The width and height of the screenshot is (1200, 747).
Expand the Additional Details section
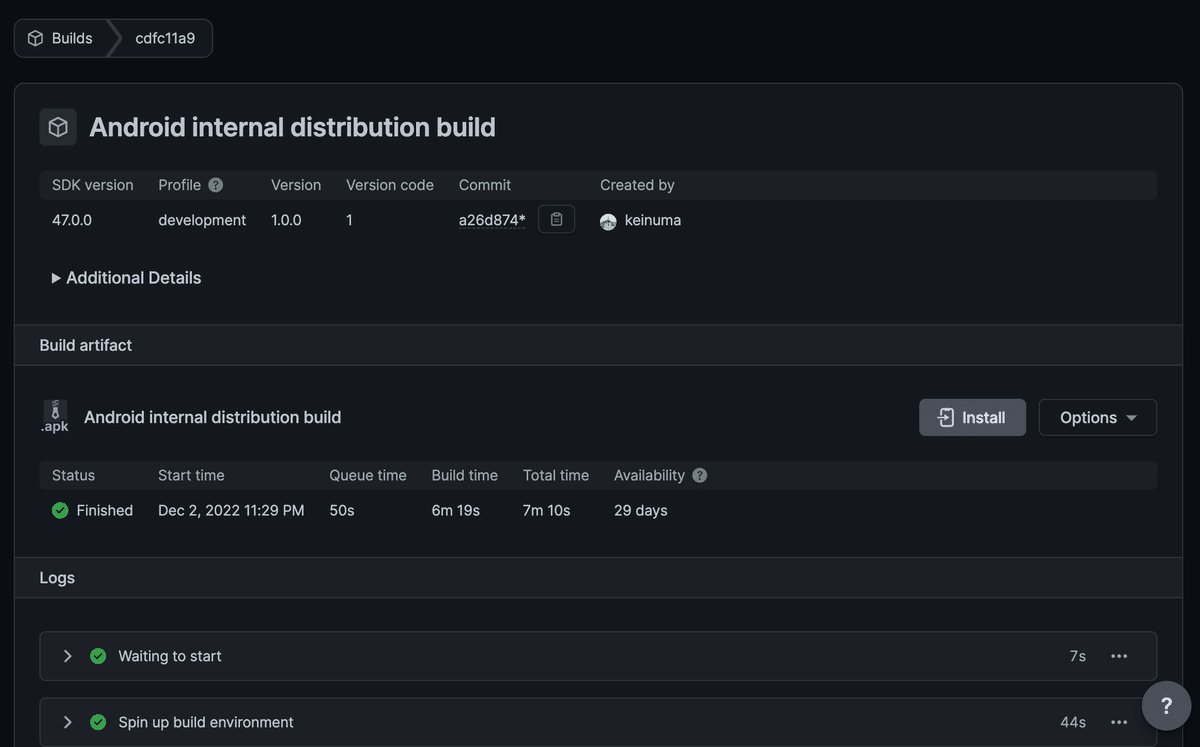pyautogui.click(x=126, y=278)
